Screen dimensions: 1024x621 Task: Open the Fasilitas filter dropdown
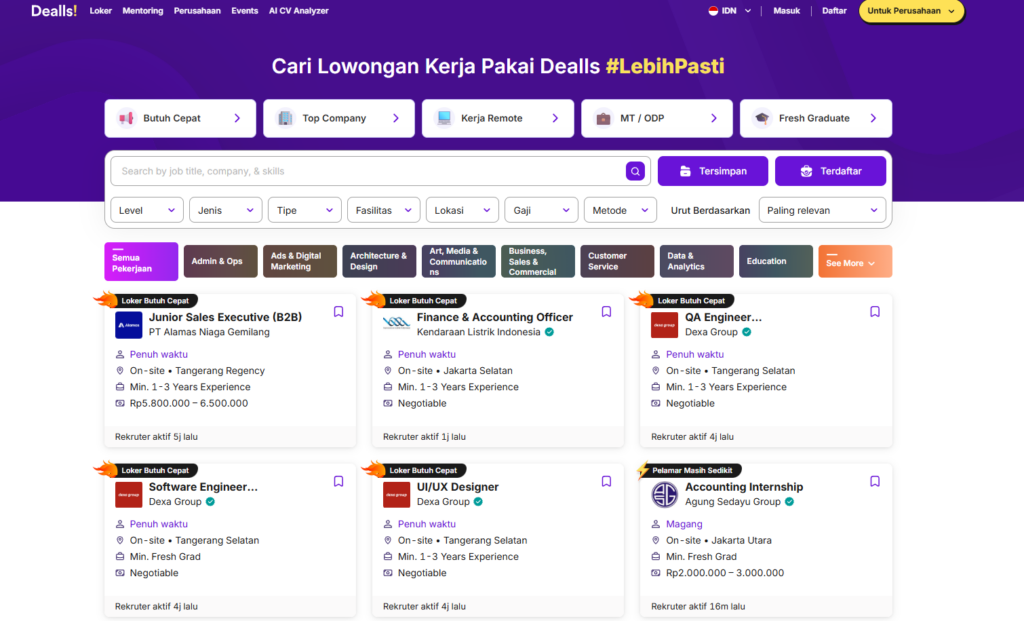383,210
